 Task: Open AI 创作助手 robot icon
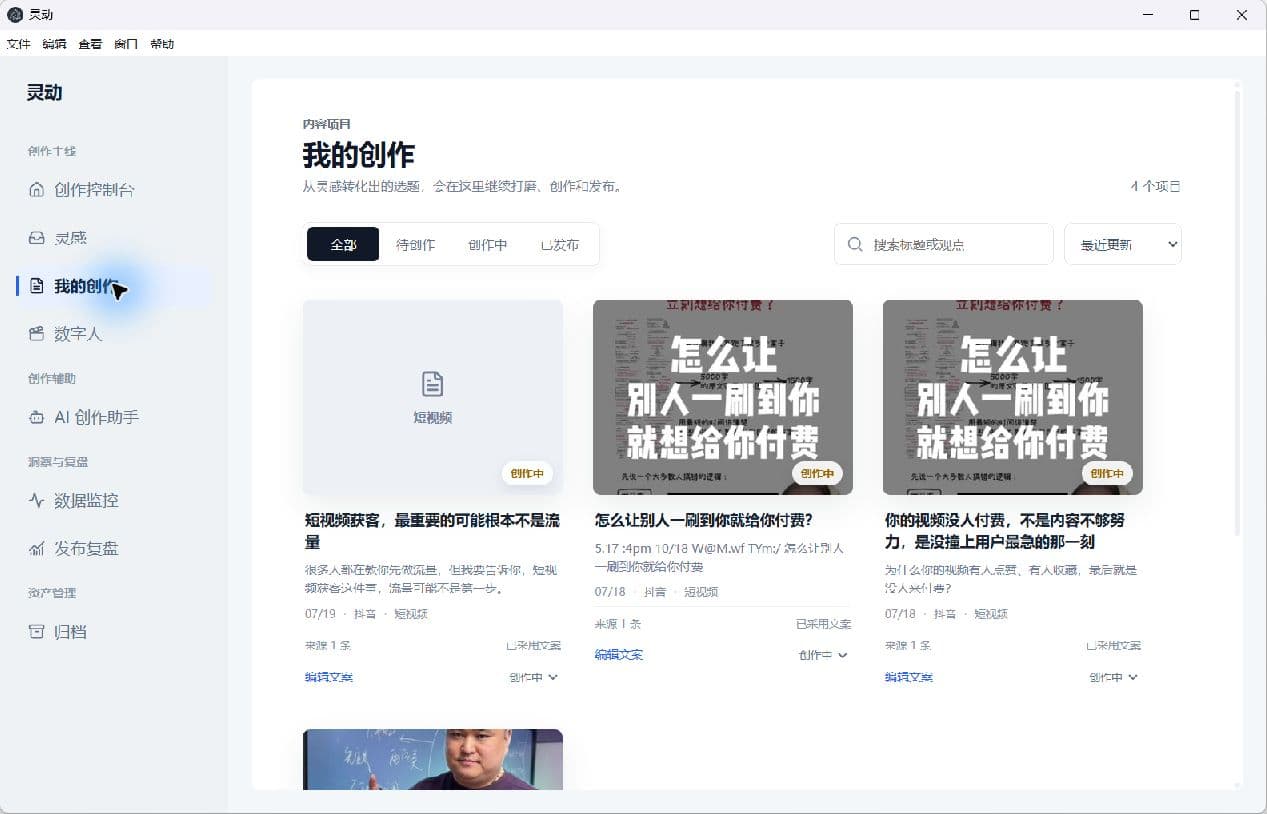coord(37,418)
